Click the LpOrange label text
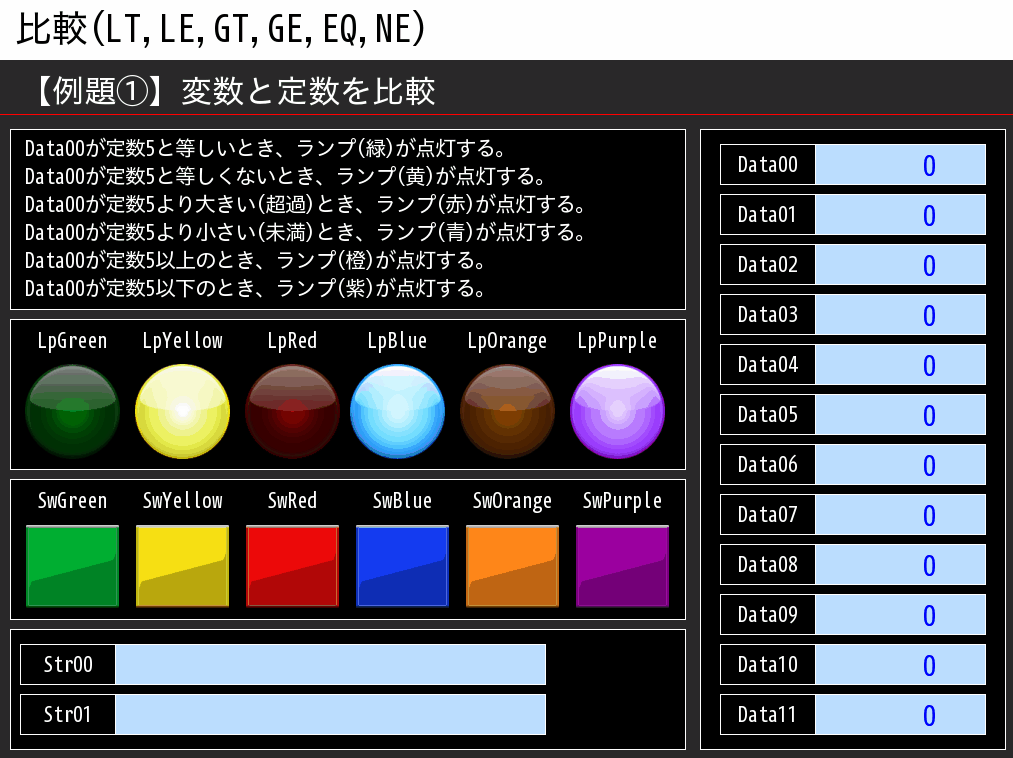This screenshot has width=1013, height=758. coord(507,341)
